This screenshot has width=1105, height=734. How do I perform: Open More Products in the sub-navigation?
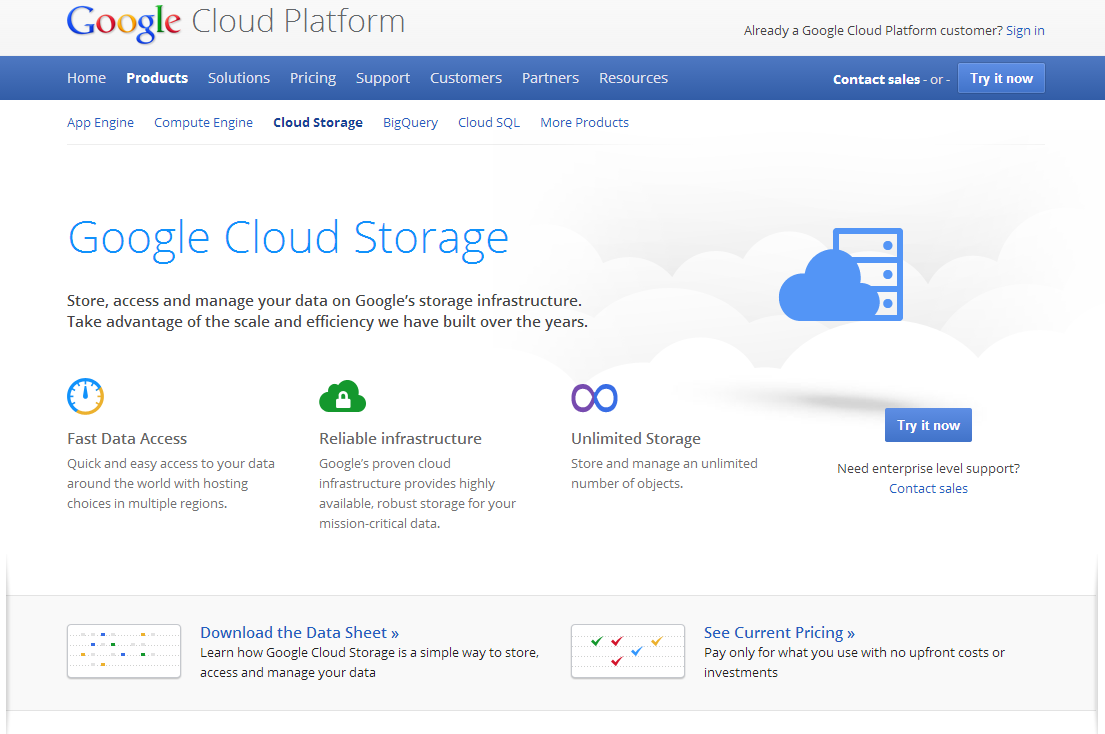(584, 123)
